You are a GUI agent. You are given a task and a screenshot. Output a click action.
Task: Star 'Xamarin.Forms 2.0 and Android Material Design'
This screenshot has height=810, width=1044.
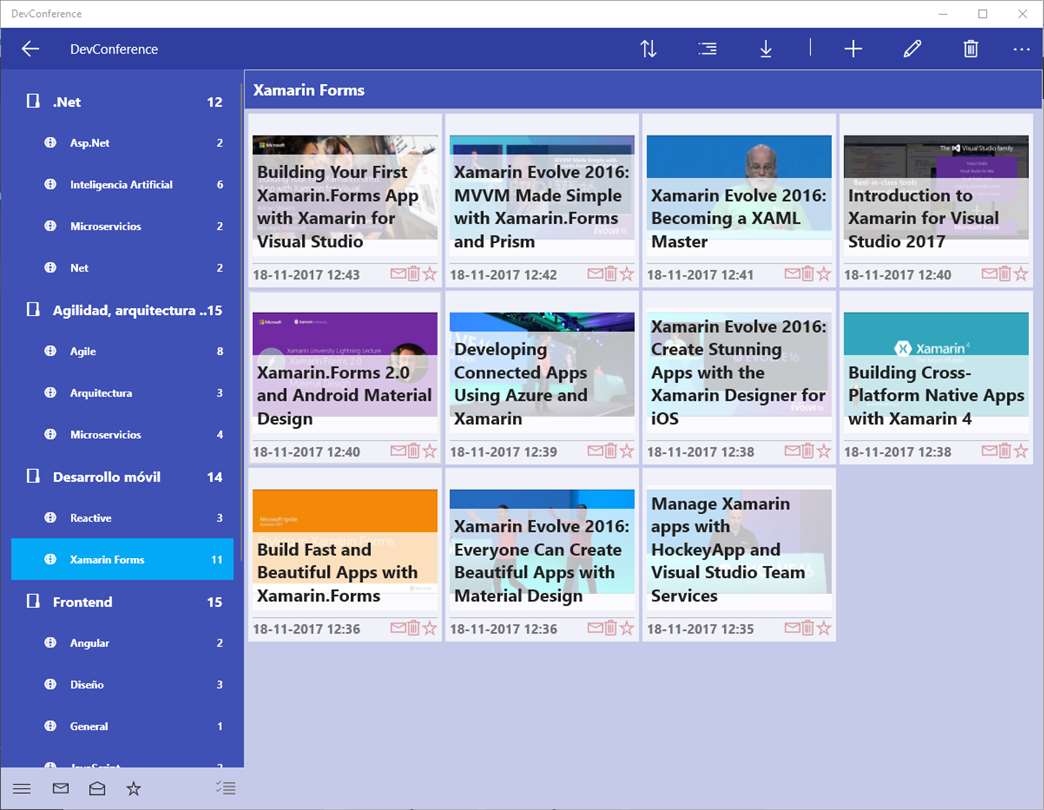point(429,451)
